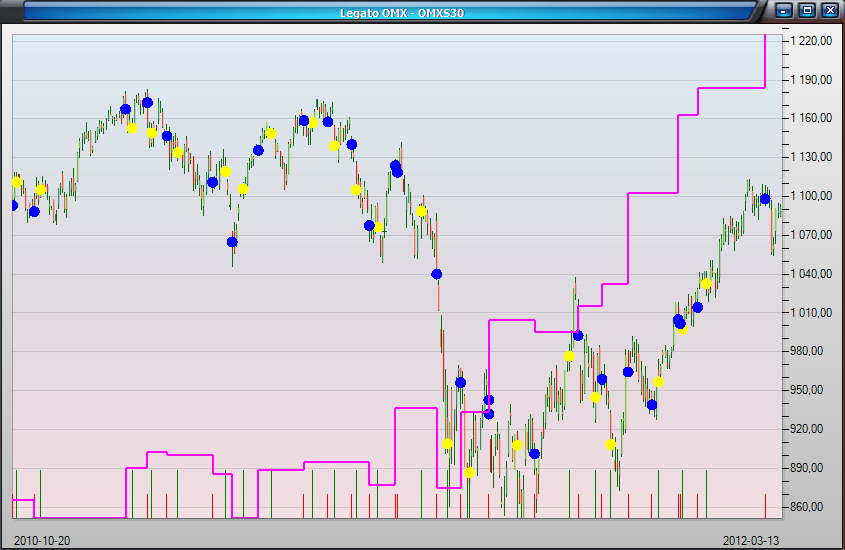This screenshot has width=845, height=550.
Task: Click the 1 010,00 price axis label
Action: point(811,312)
